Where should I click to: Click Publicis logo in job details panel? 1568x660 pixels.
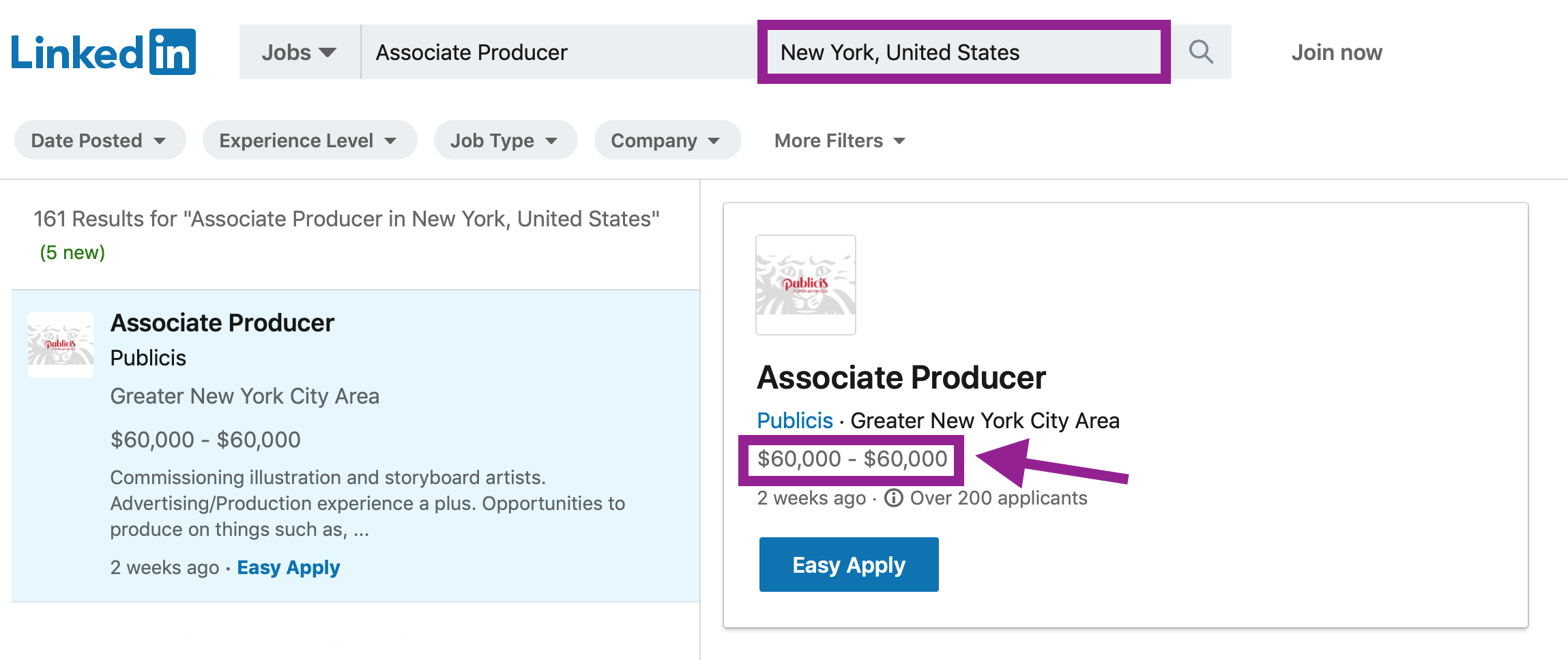click(x=805, y=285)
